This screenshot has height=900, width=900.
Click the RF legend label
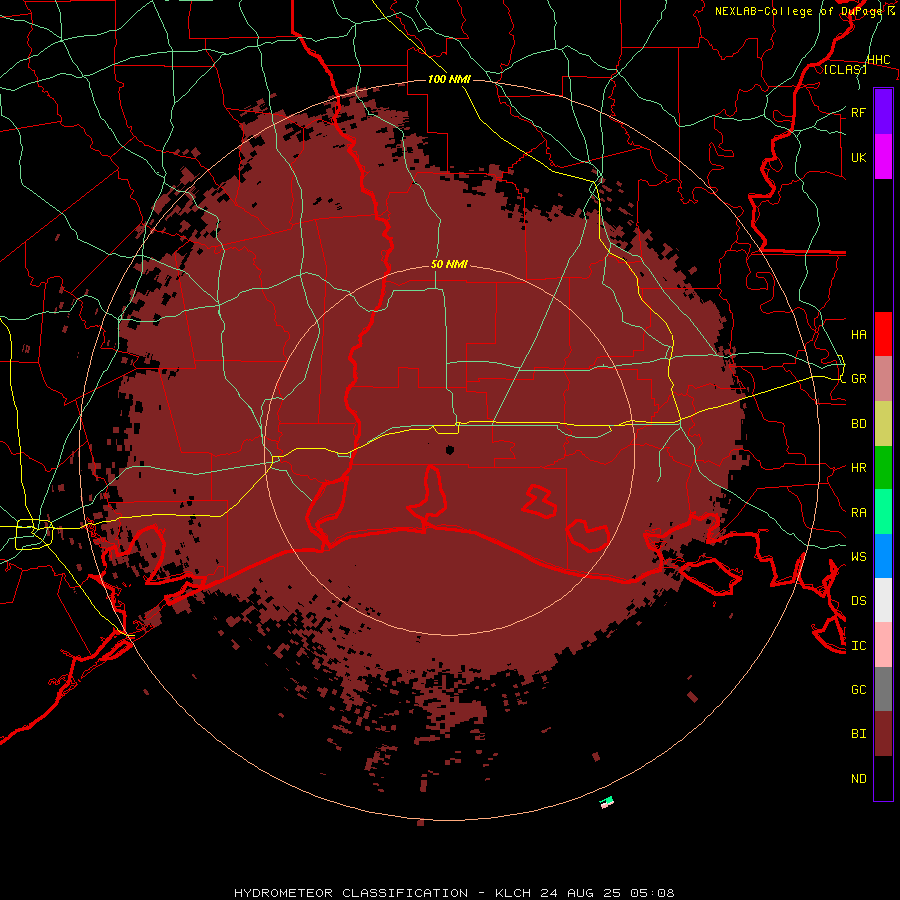point(858,112)
